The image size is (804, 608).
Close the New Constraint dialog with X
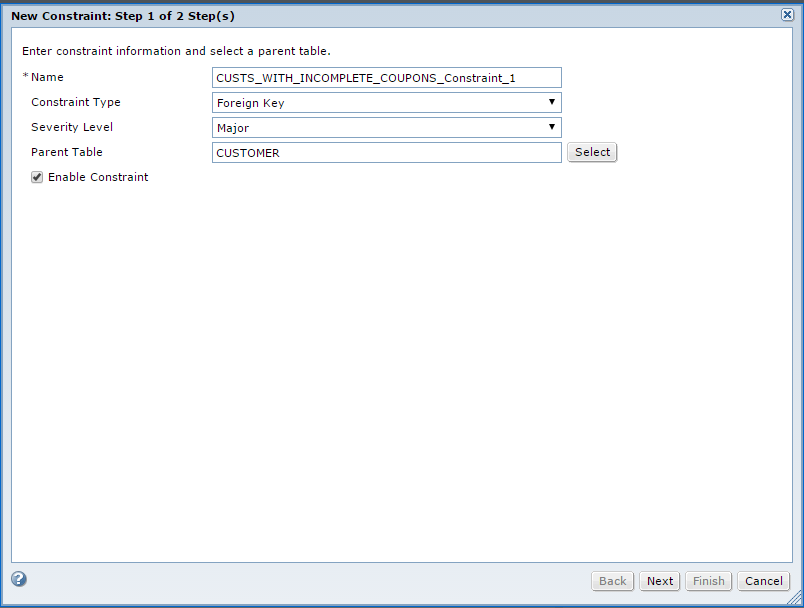coord(787,14)
